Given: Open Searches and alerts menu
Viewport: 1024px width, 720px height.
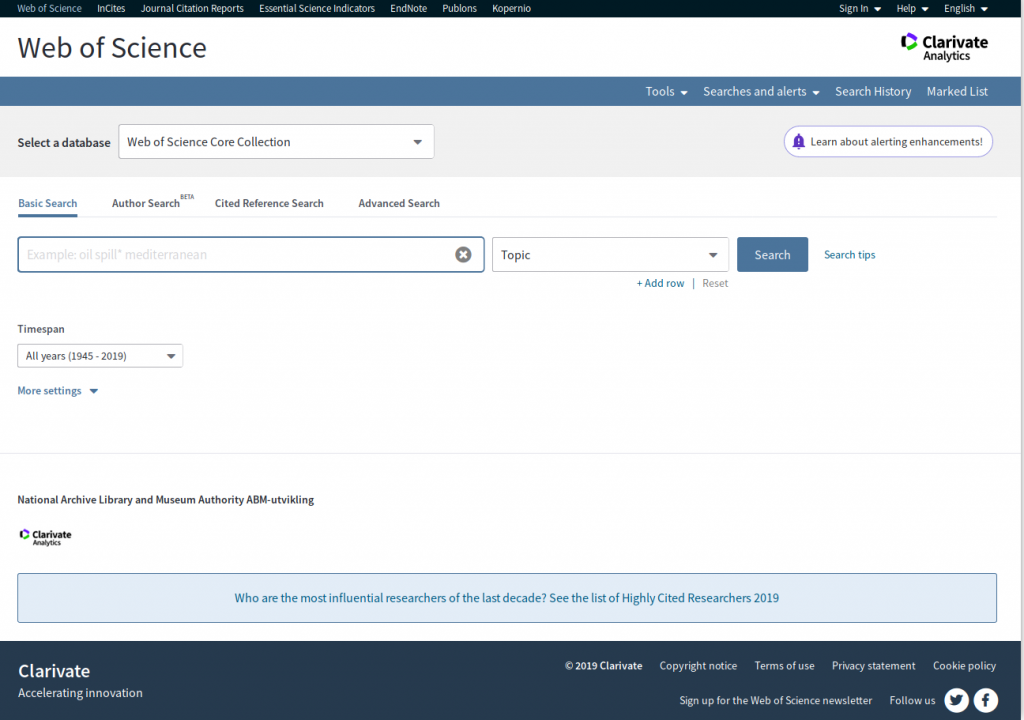Looking at the screenshot, I should click(761, 91).
